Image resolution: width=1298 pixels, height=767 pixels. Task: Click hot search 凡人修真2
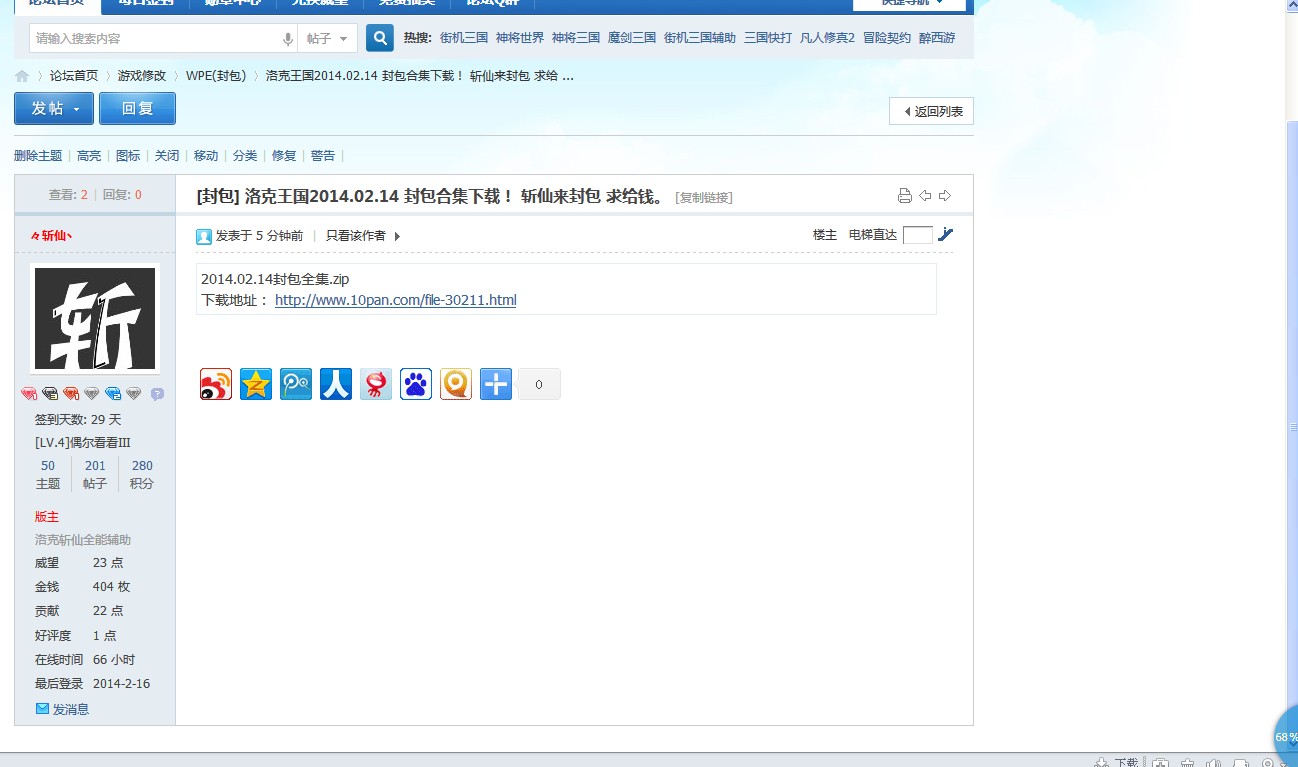[x=827, y=38]
